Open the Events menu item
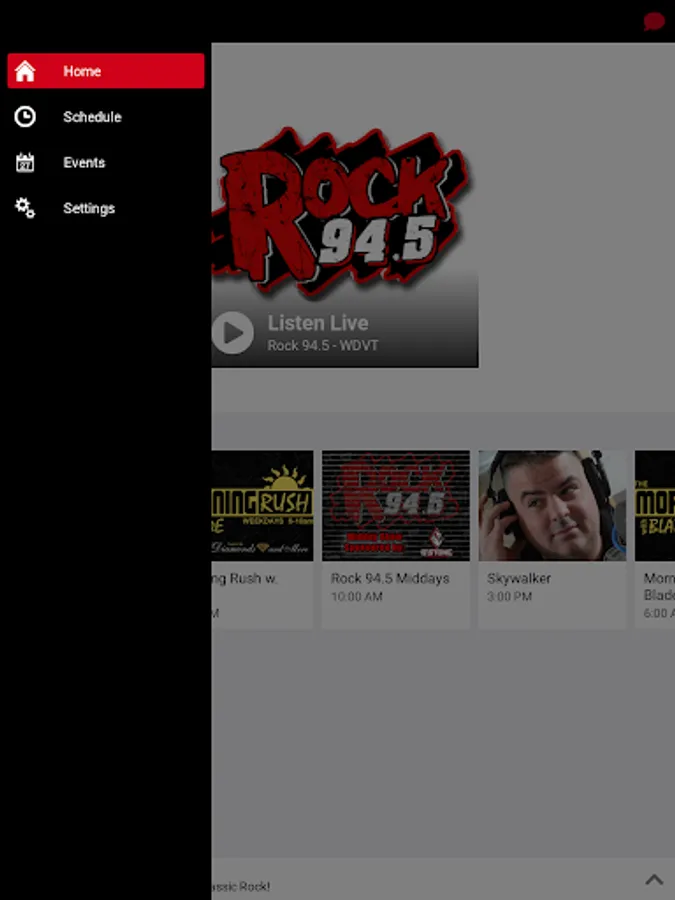The image size is (675, 900). pyautogui.click(x=106, y=162)
